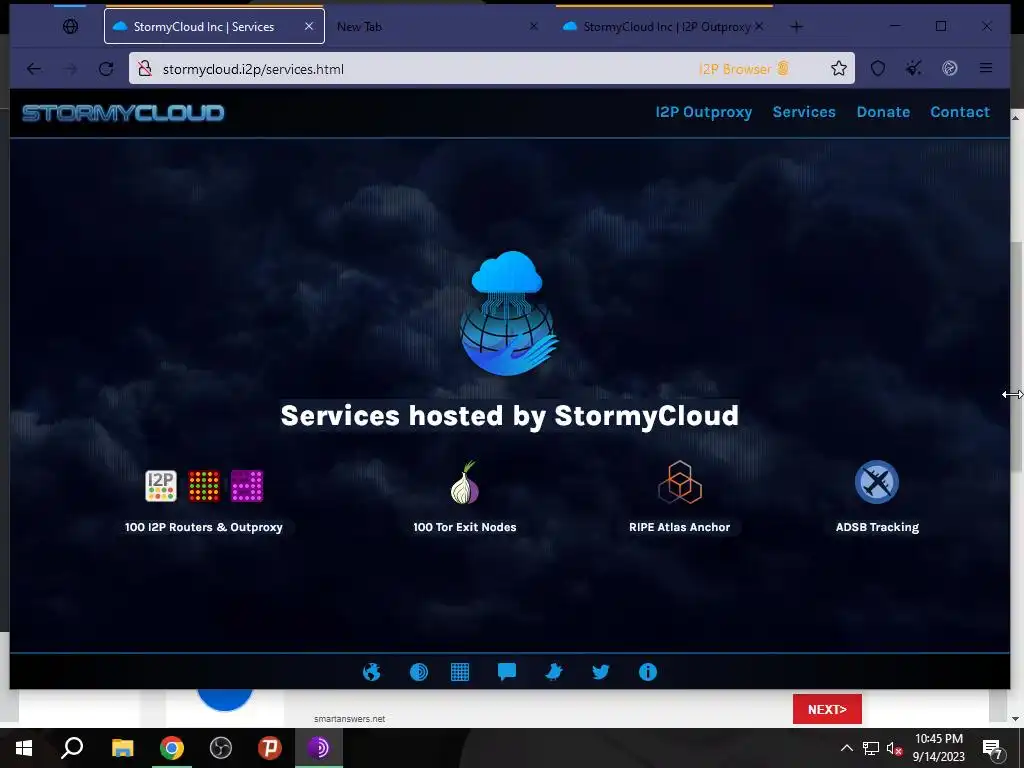The height and width of the screenshot is (768, 1024).
Task: Close the StormyCloud Services tab
Action: coord(309,26)
